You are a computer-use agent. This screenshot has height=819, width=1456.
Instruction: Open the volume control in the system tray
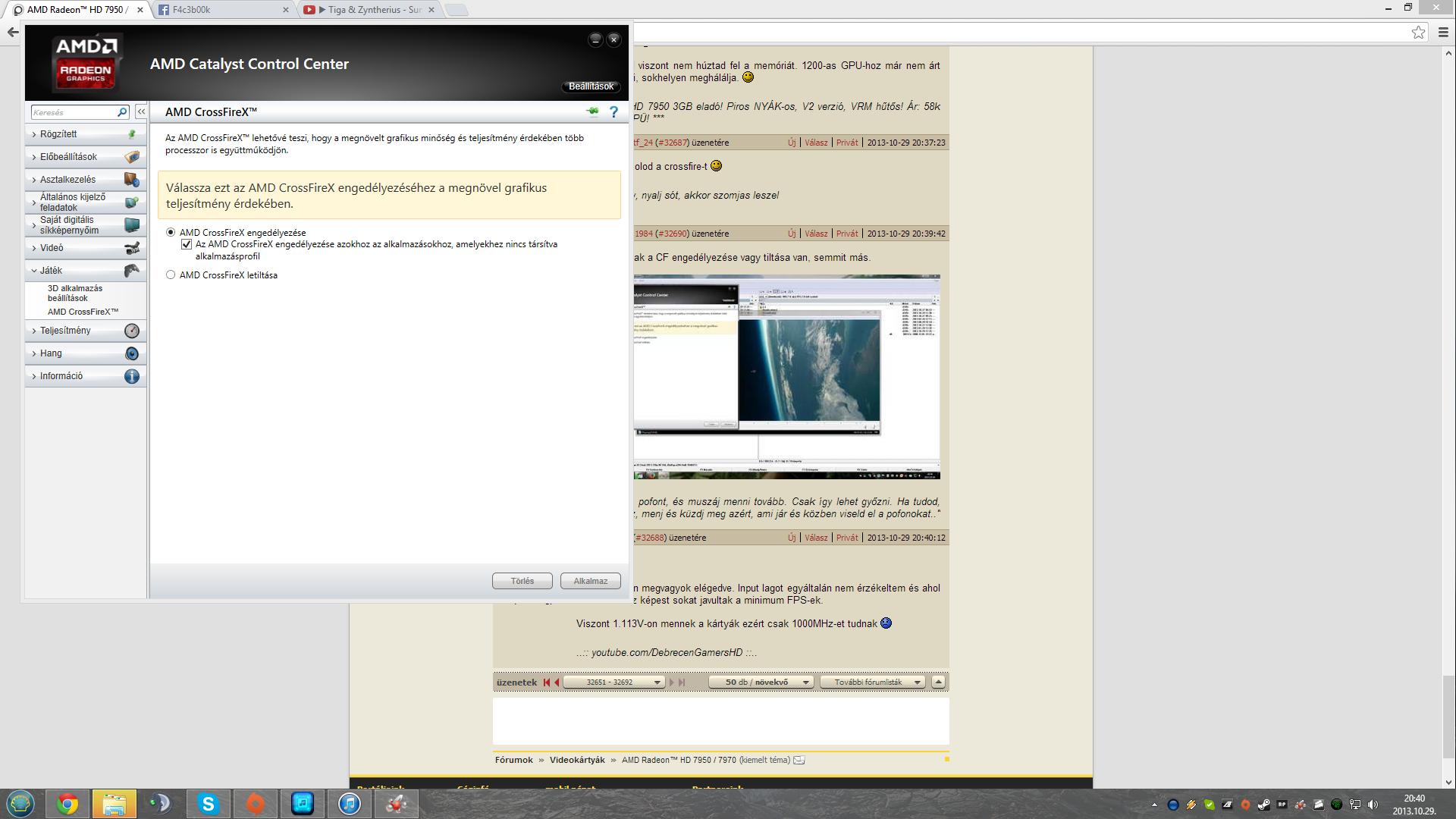point(1373,805)
